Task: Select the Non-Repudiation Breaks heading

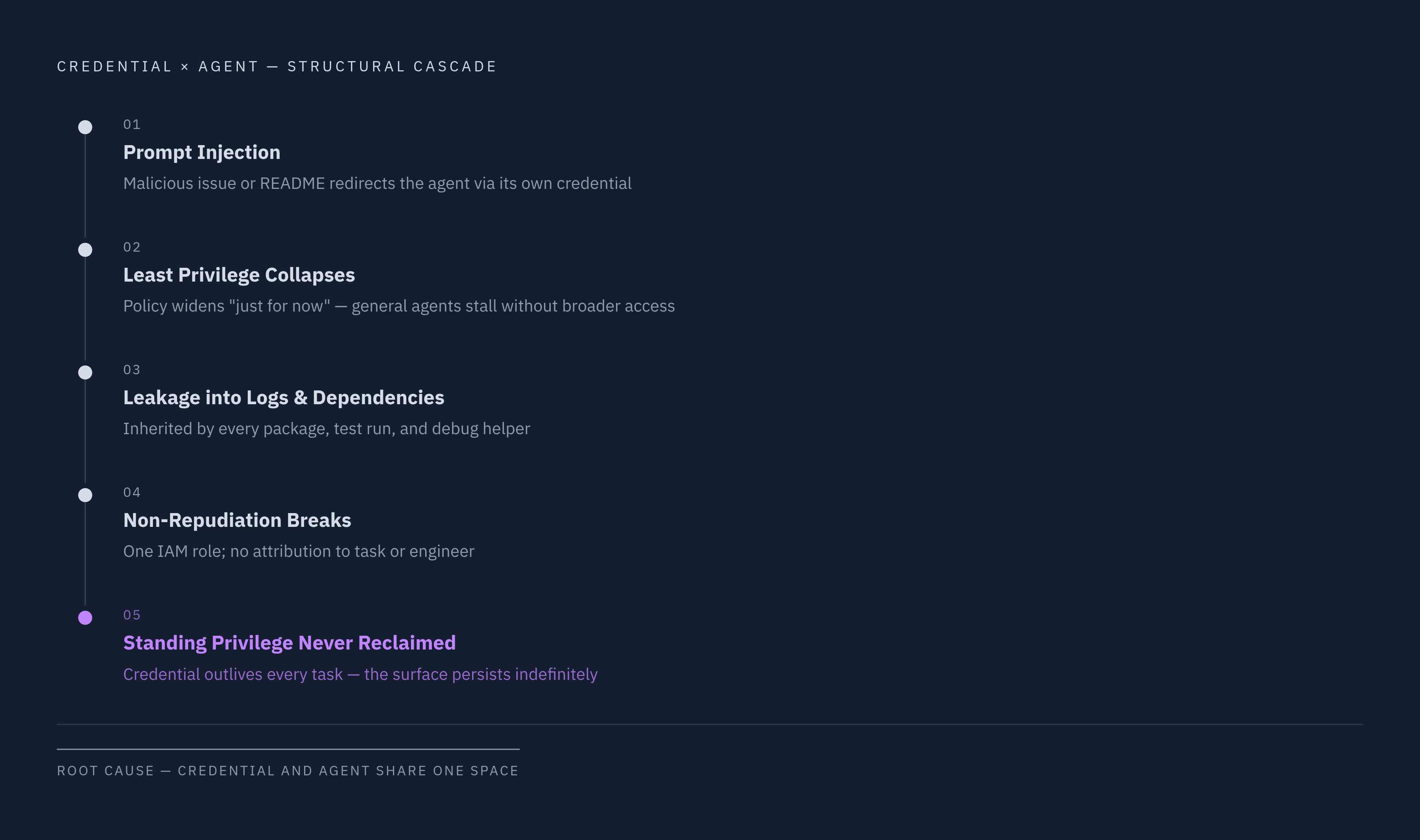Action: coord(237,520)
